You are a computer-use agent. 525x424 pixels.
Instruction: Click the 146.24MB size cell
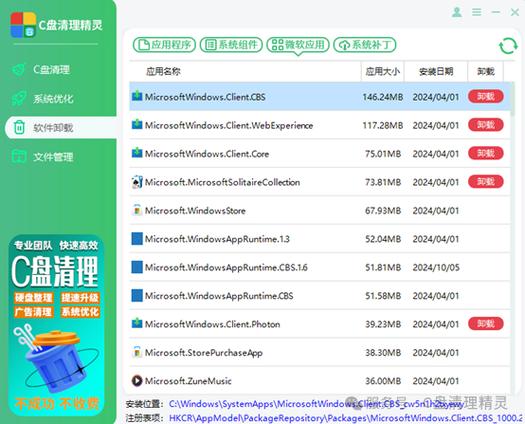click(383, 97)
